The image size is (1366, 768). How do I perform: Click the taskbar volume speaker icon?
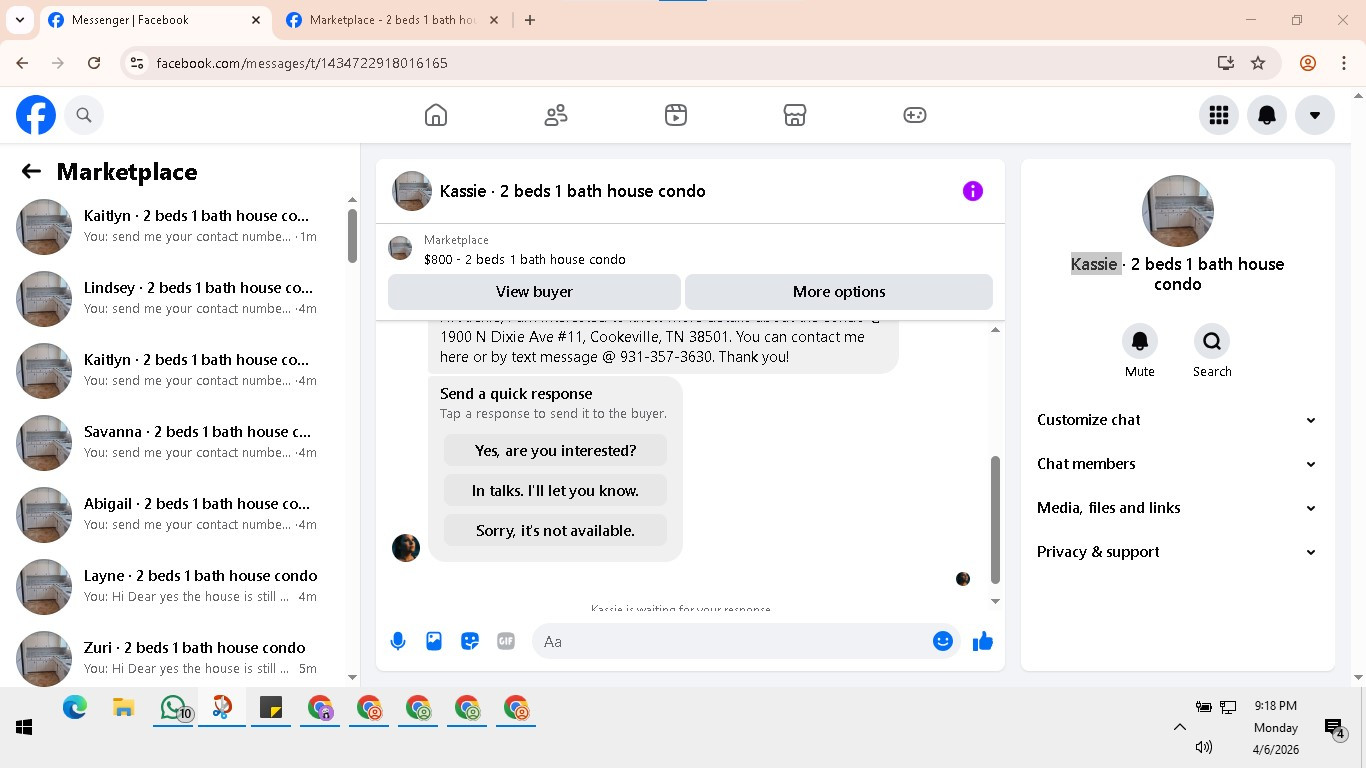click(x=1204, y=747)
